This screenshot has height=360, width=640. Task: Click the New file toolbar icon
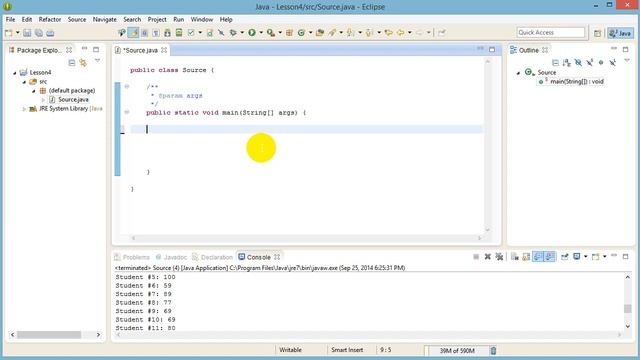click(x=9, y=33)
